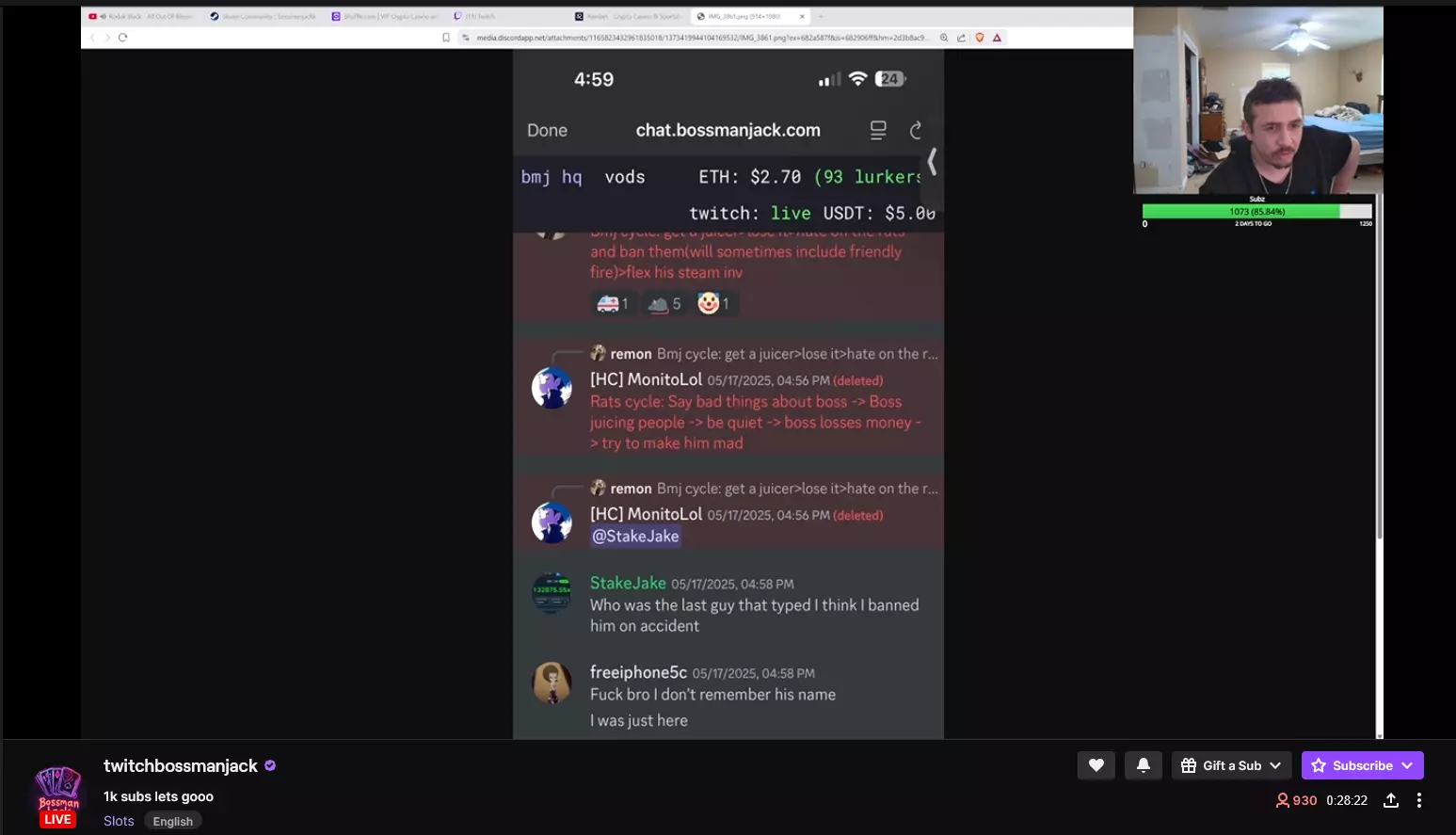Open the Slots category link

point(119,821)
